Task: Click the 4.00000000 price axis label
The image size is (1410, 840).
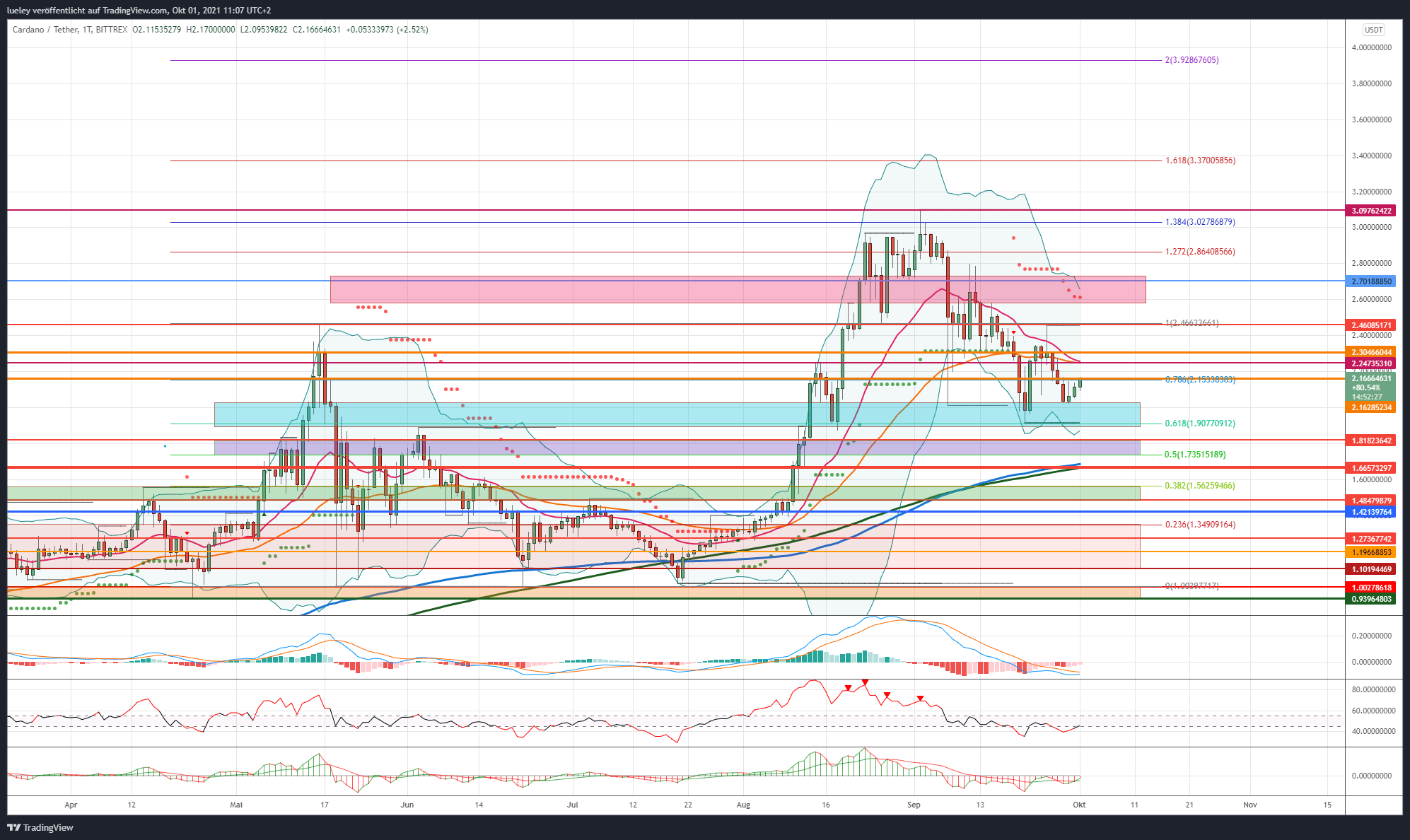Action: (x=1371, y=47)
